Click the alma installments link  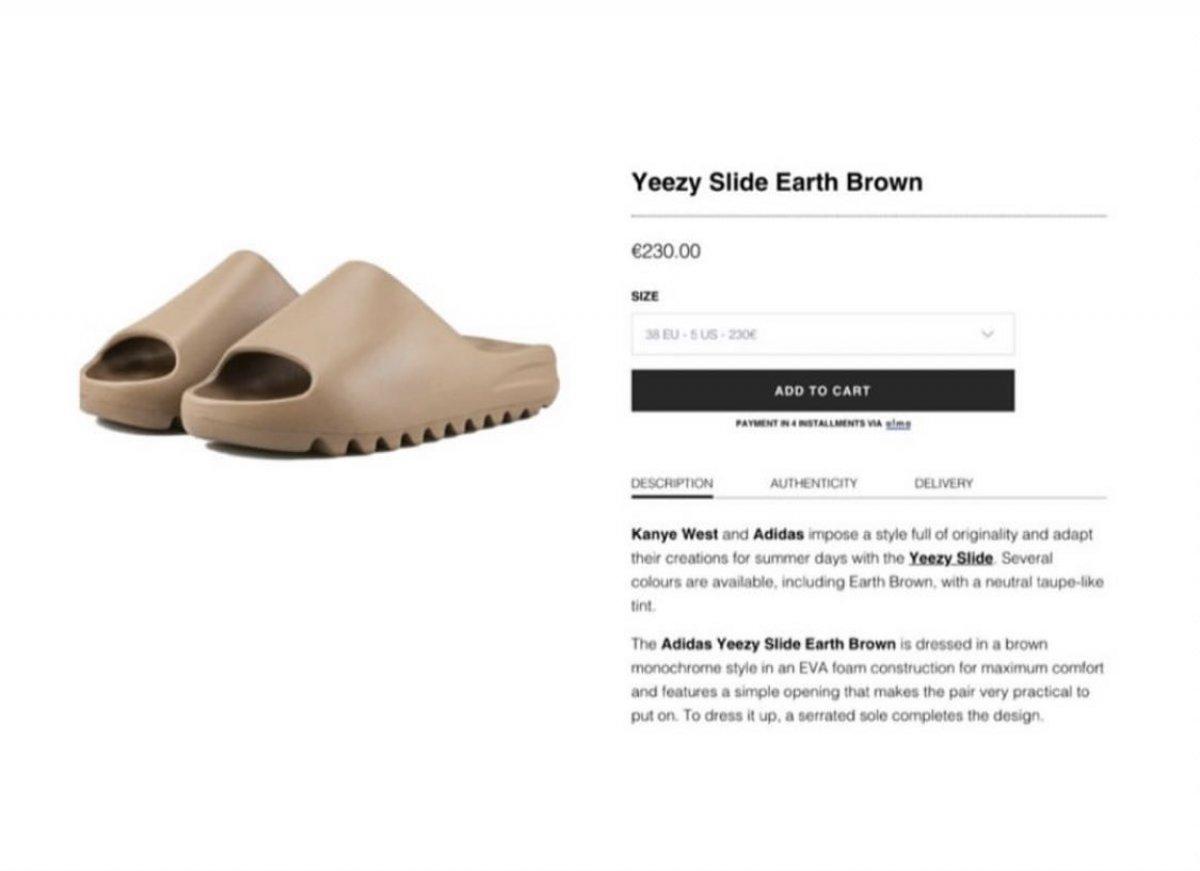pyautogui.click(x=898, y=424)
